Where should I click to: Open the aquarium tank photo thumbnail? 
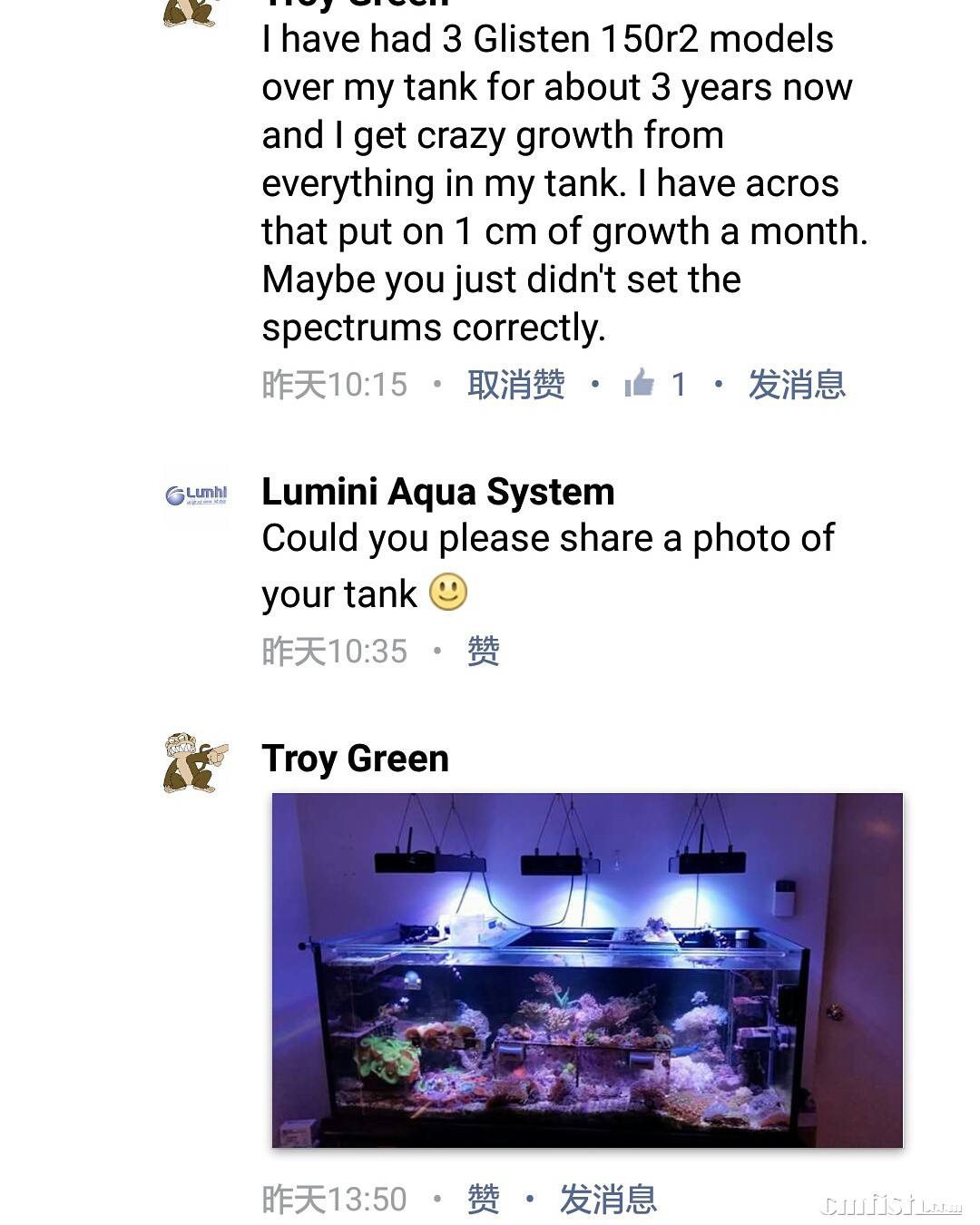point(587,970)
